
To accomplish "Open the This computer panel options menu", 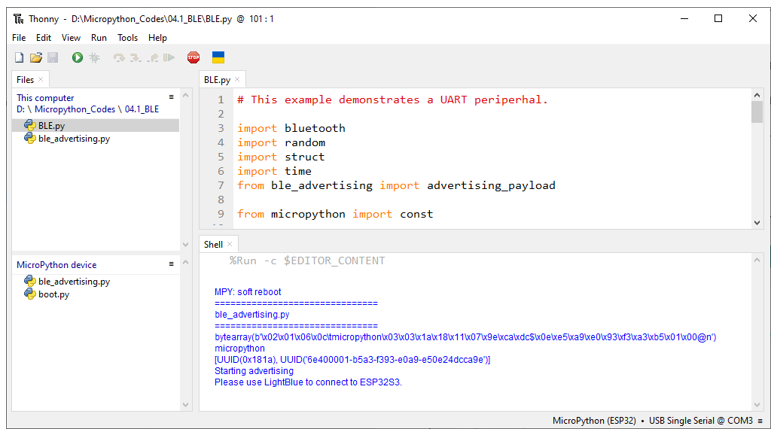I will click(x=171, y=97).
